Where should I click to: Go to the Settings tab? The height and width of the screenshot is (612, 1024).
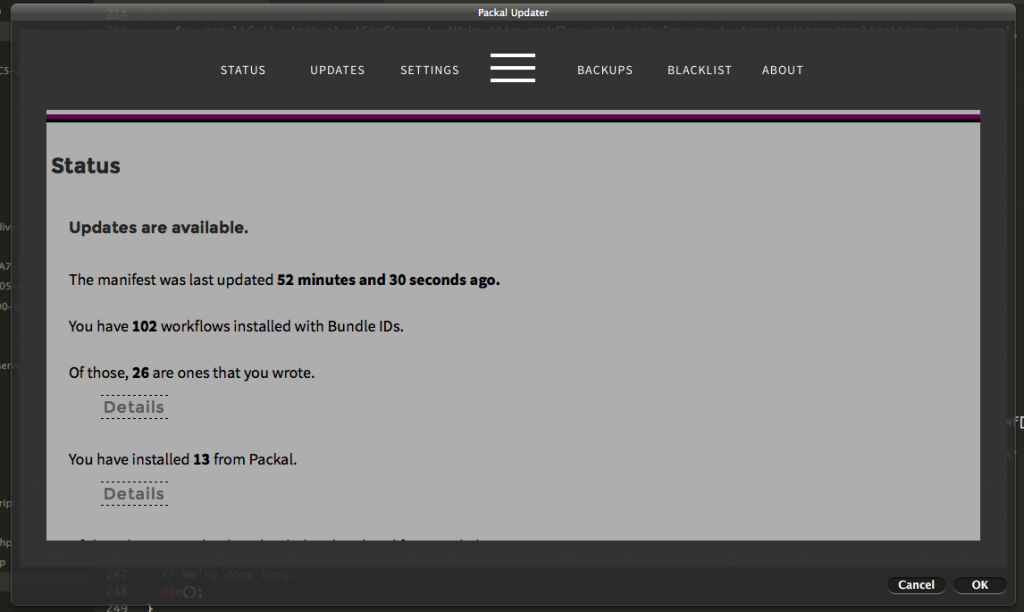(x=429, y=70)
